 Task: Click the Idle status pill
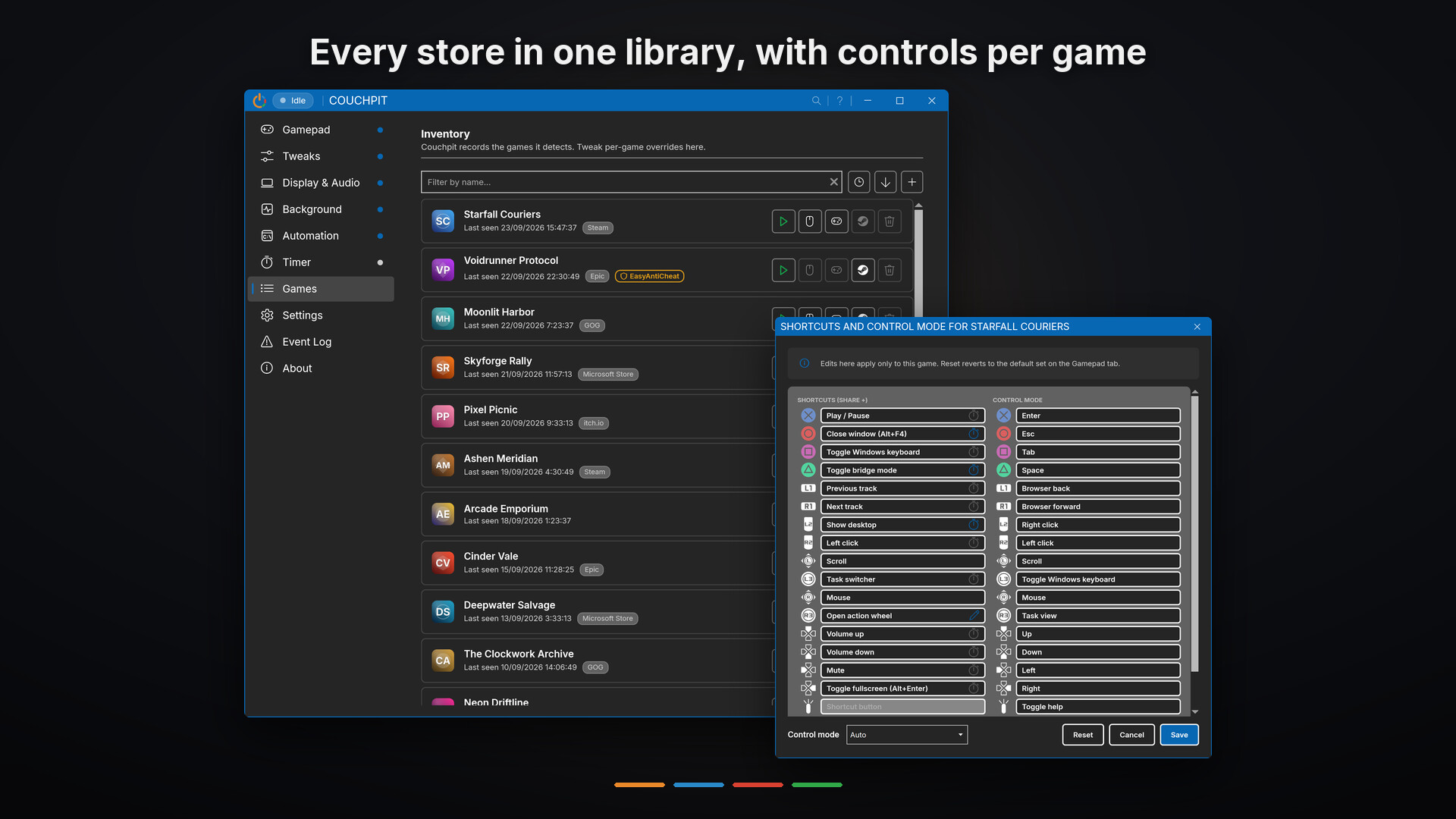[293, 101]
